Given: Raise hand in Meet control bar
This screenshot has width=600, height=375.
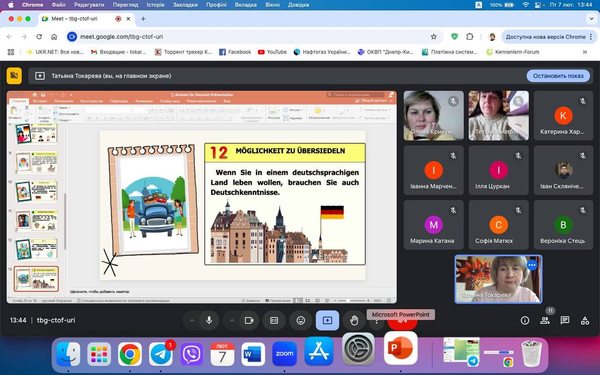Looking at the screenshot, I should pos(354,320).
